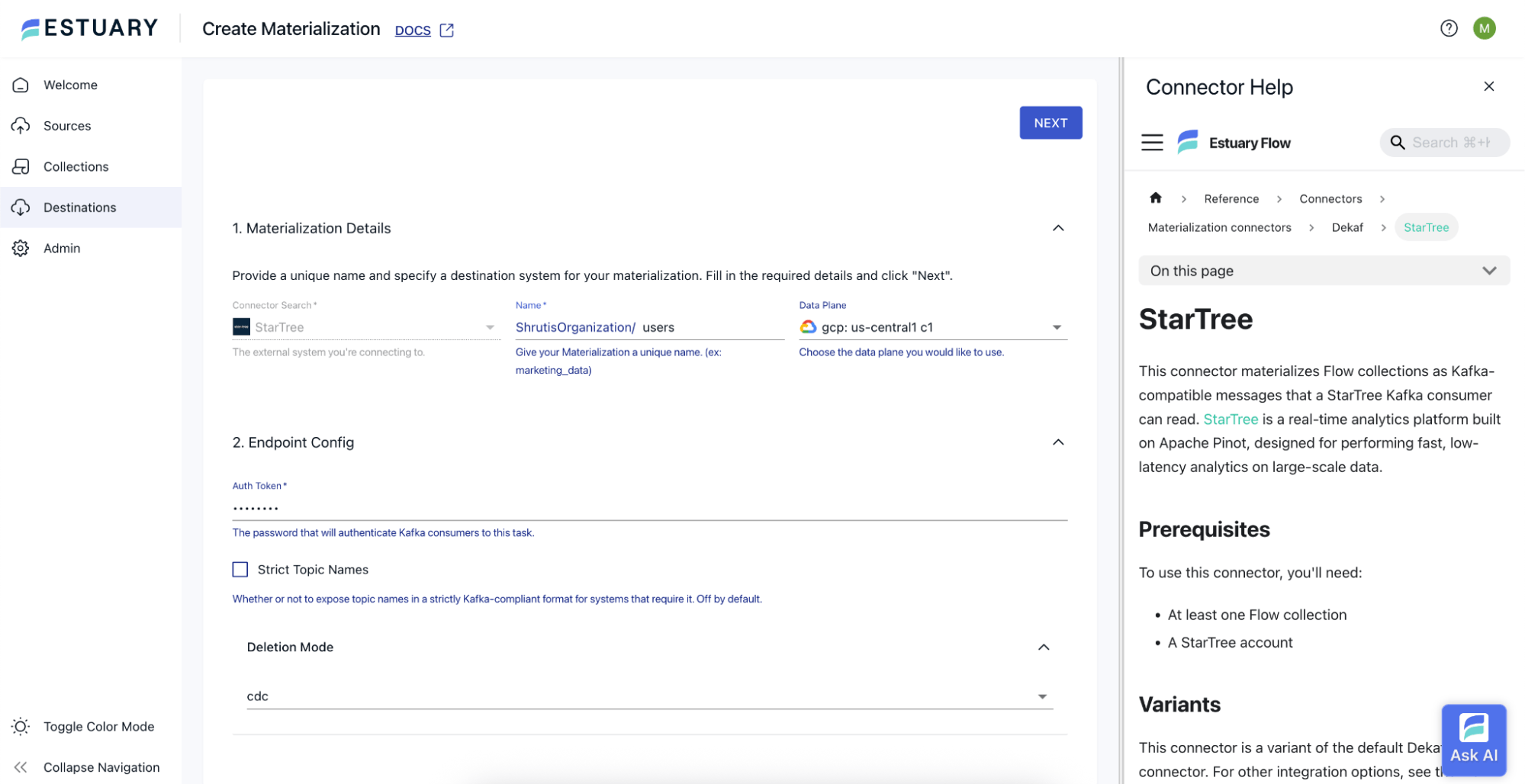Viewport: 1525px width, 784px height.
Task: Click the StarTree breadcrumb pill
Action: tap(1426, 227)
